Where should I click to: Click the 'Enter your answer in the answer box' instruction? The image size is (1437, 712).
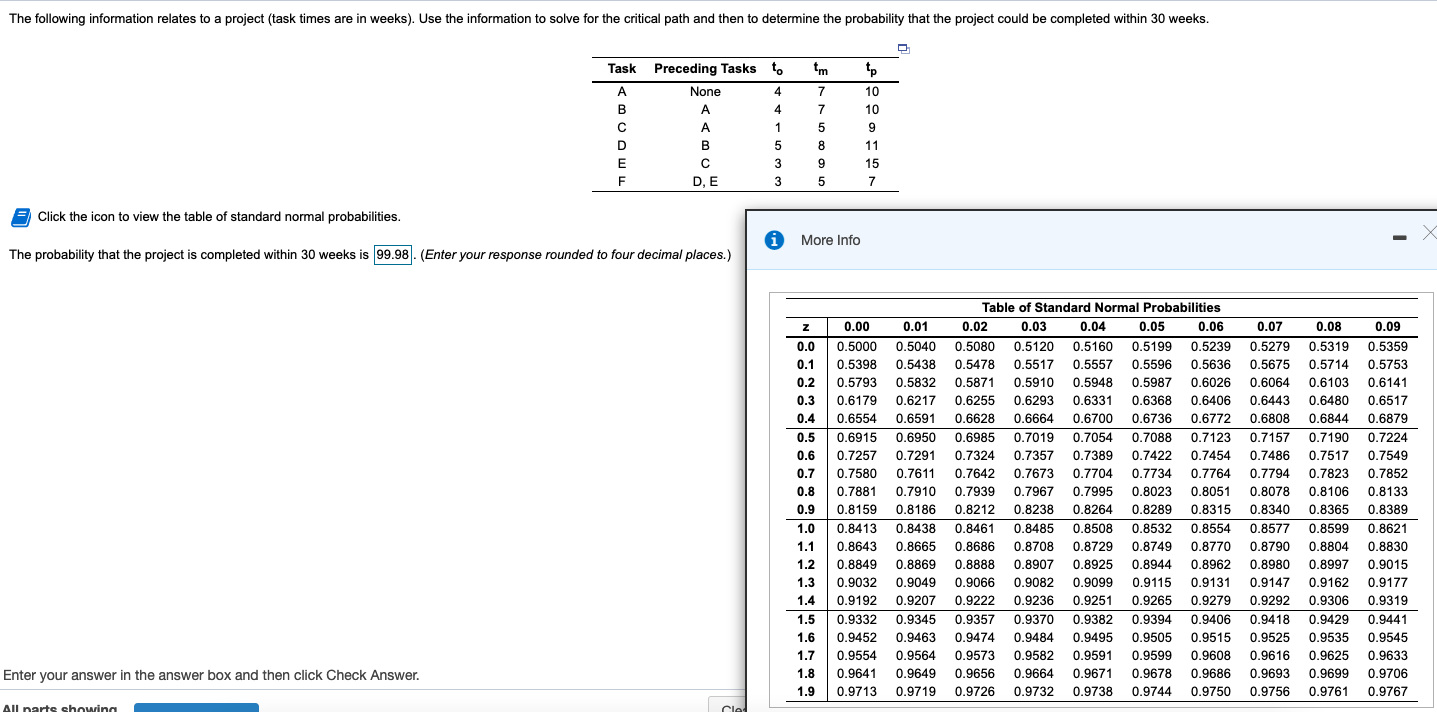point(211,675)
